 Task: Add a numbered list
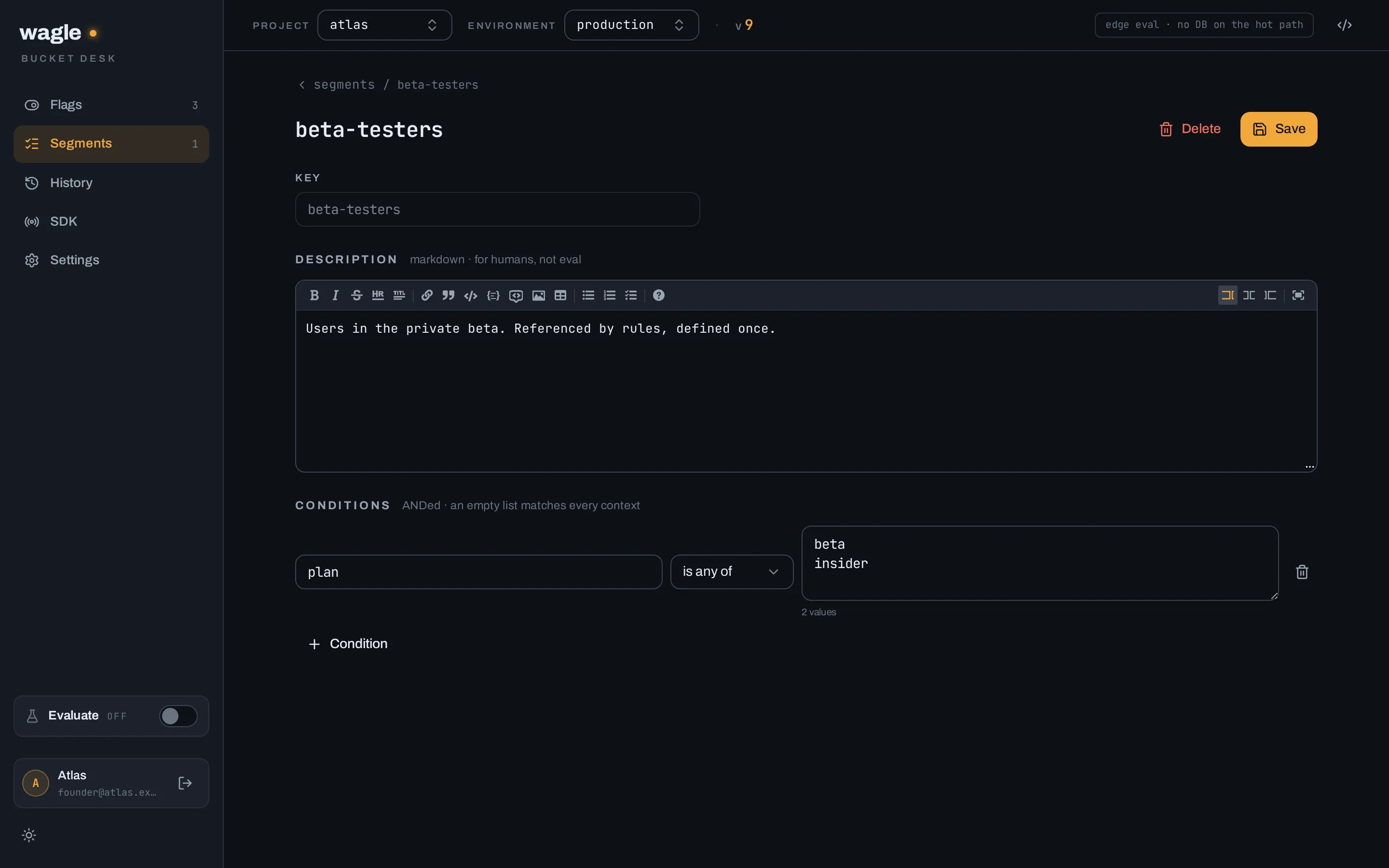610,295
